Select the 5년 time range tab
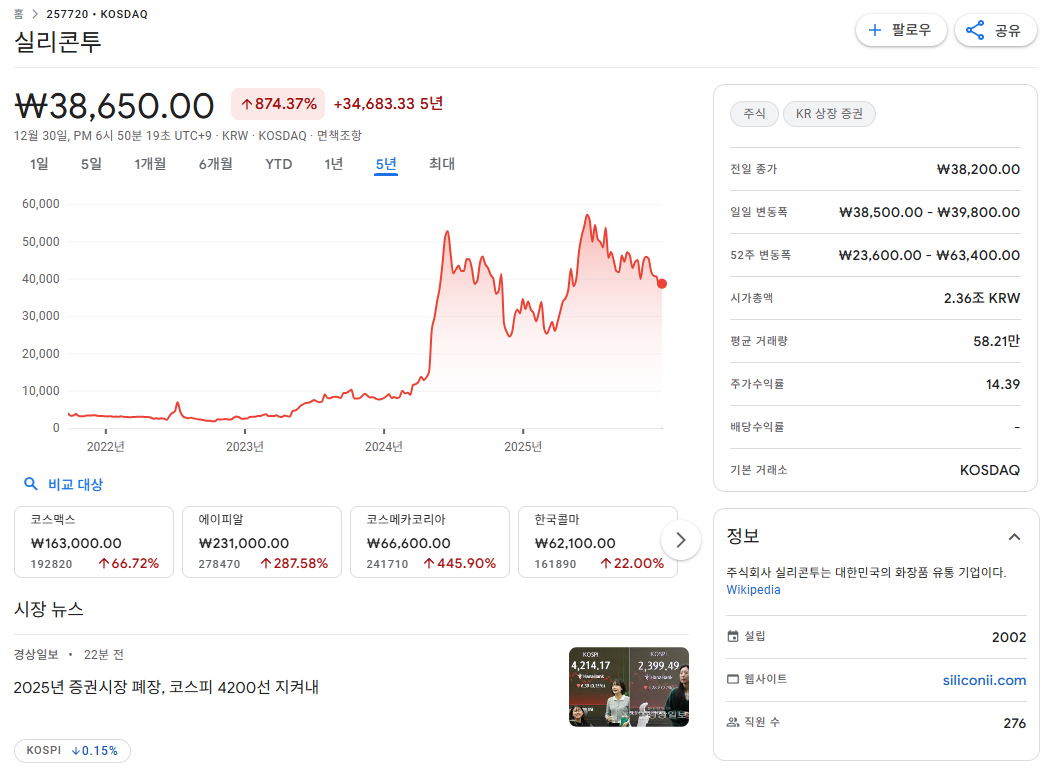 coord(386,164)
